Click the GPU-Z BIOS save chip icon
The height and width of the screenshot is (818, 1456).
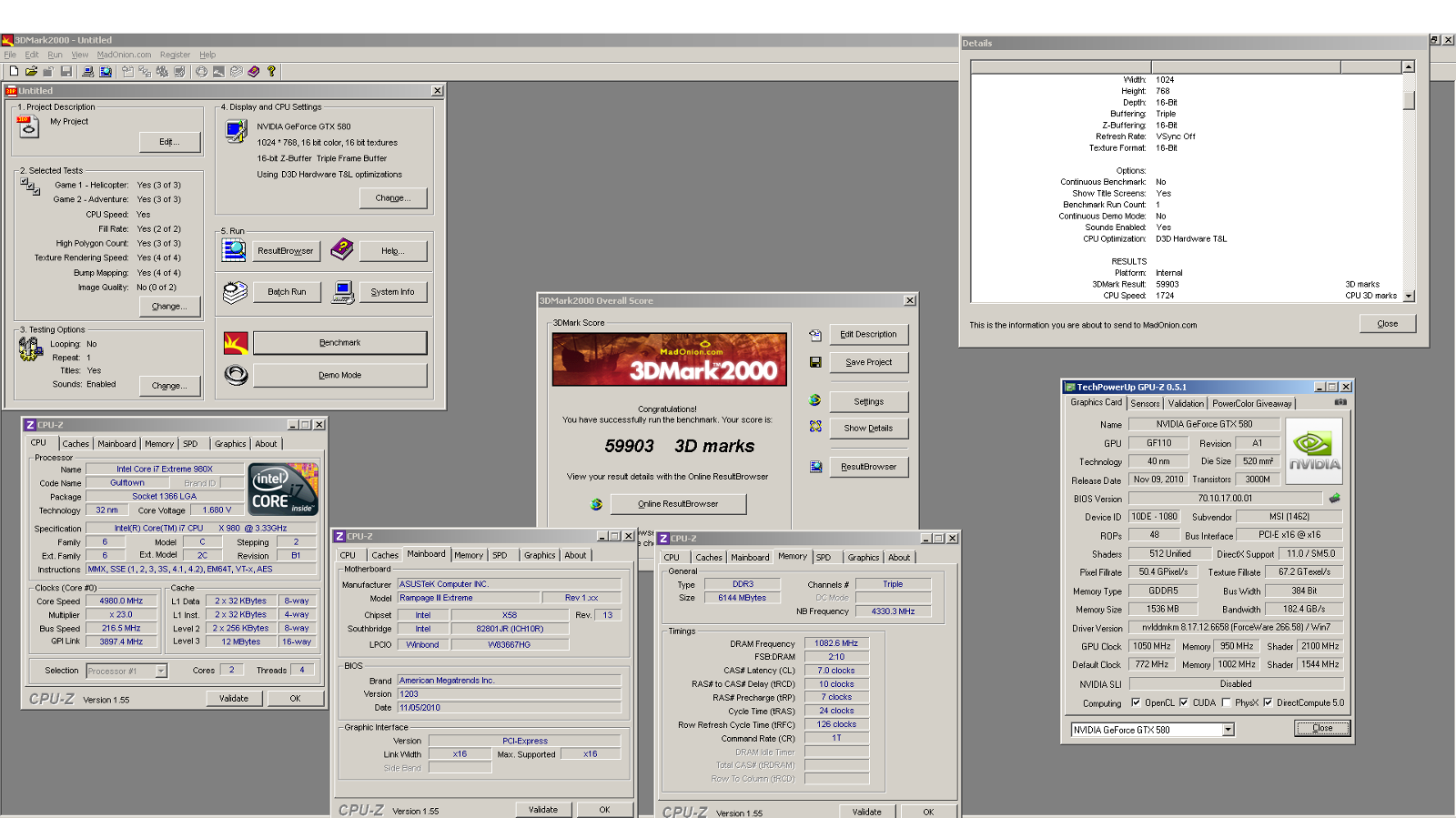coord(1335,498)
